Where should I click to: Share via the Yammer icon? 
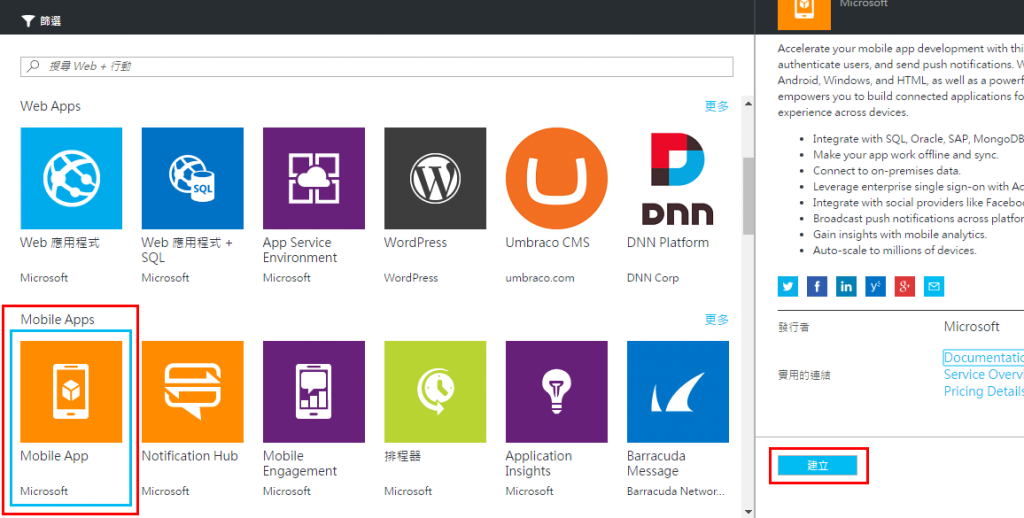coord(875,286)
